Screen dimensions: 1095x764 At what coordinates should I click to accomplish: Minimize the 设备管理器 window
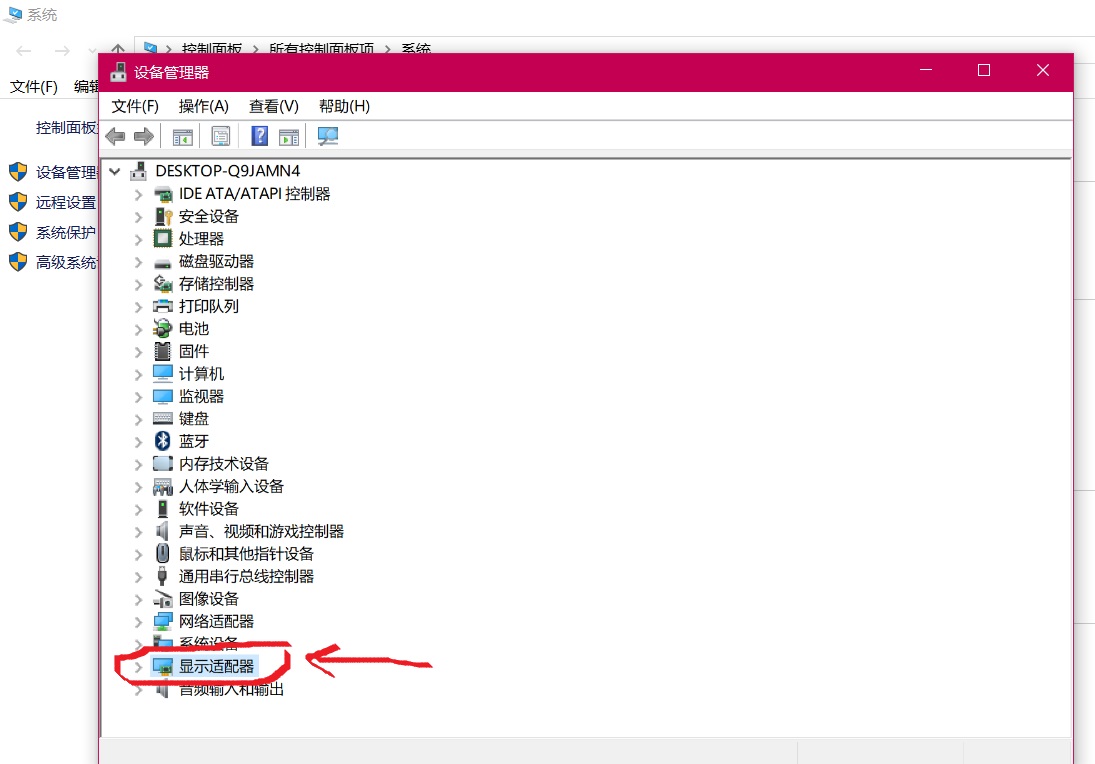coord(926,71)
